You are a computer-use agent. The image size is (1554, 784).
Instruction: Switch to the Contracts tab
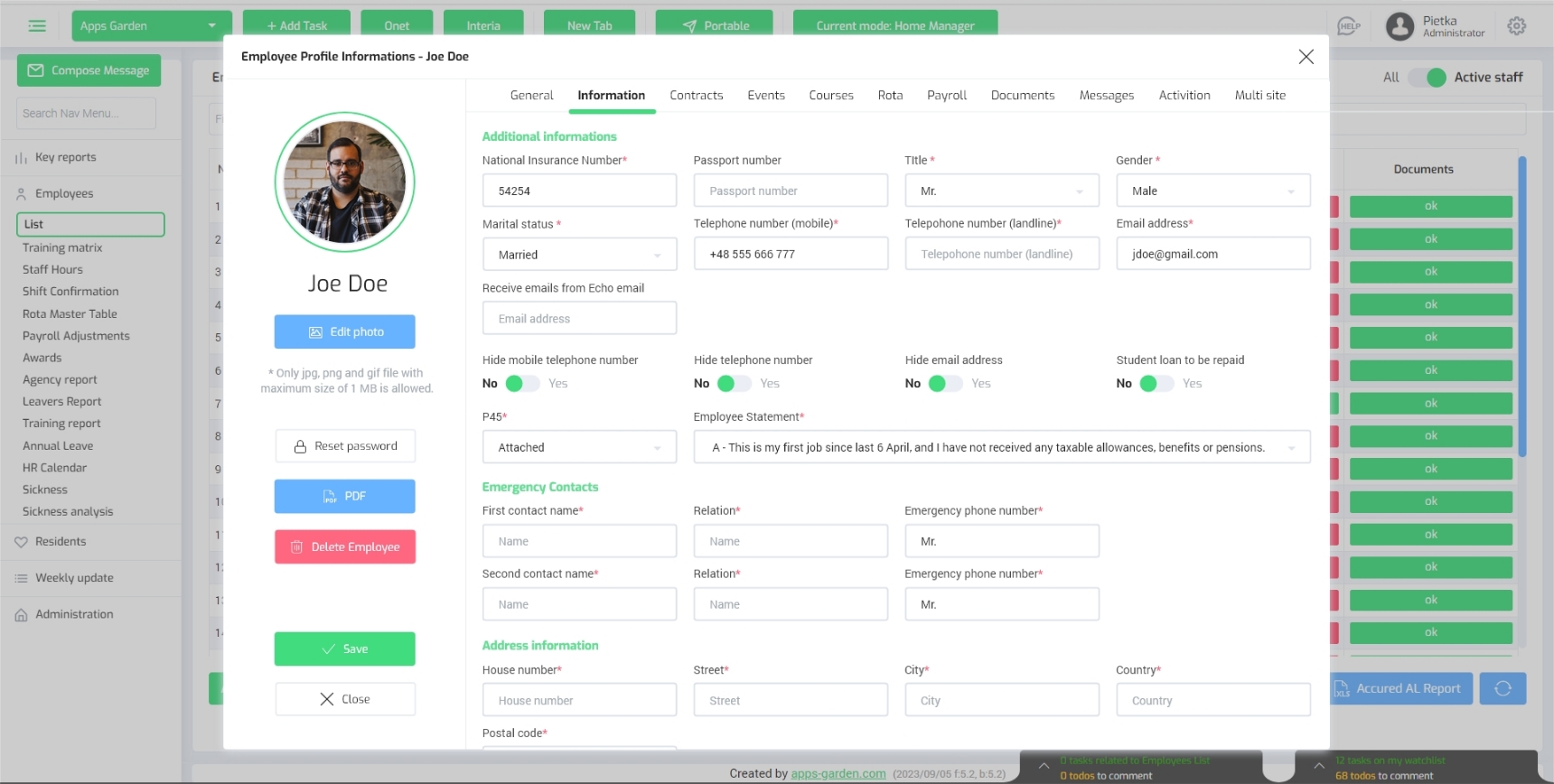coord(696,96)
